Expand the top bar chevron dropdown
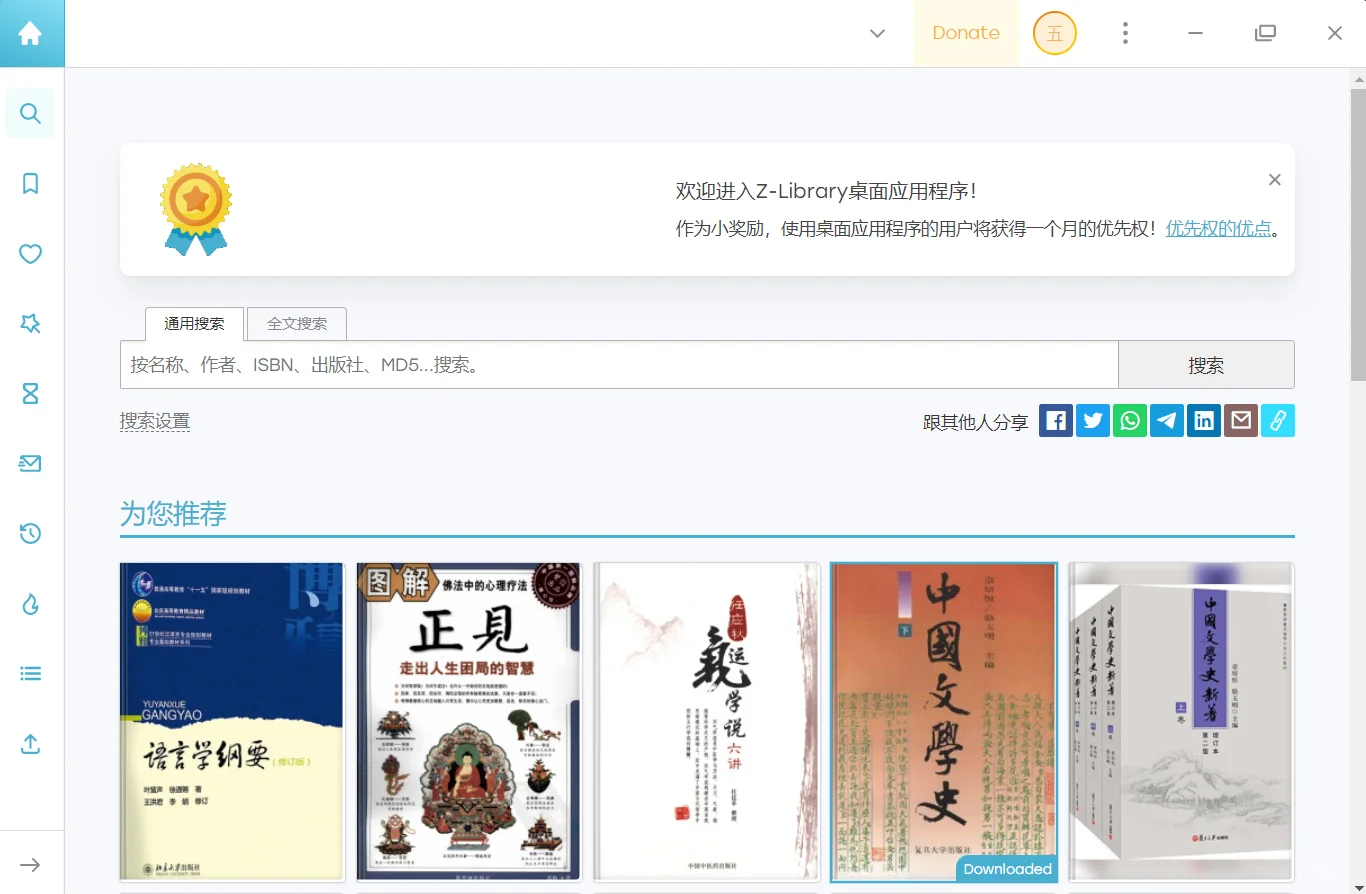The width and height of the screenshot is (1366, 894). 877,33
